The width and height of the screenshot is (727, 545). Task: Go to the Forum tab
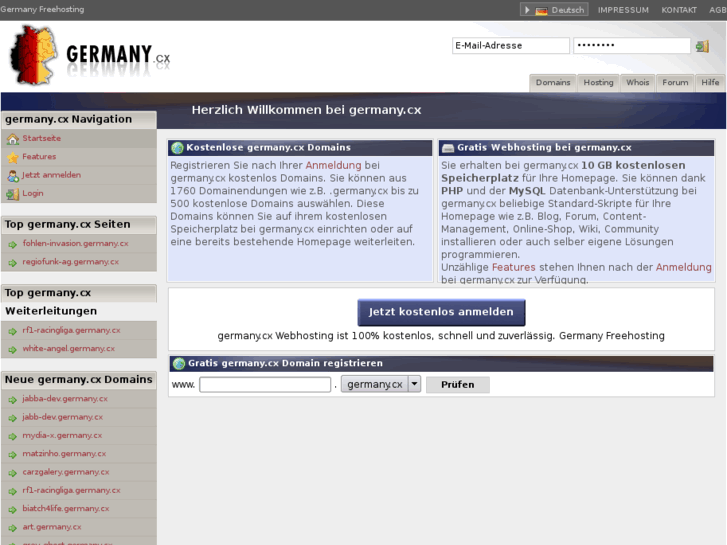(675, 83)
